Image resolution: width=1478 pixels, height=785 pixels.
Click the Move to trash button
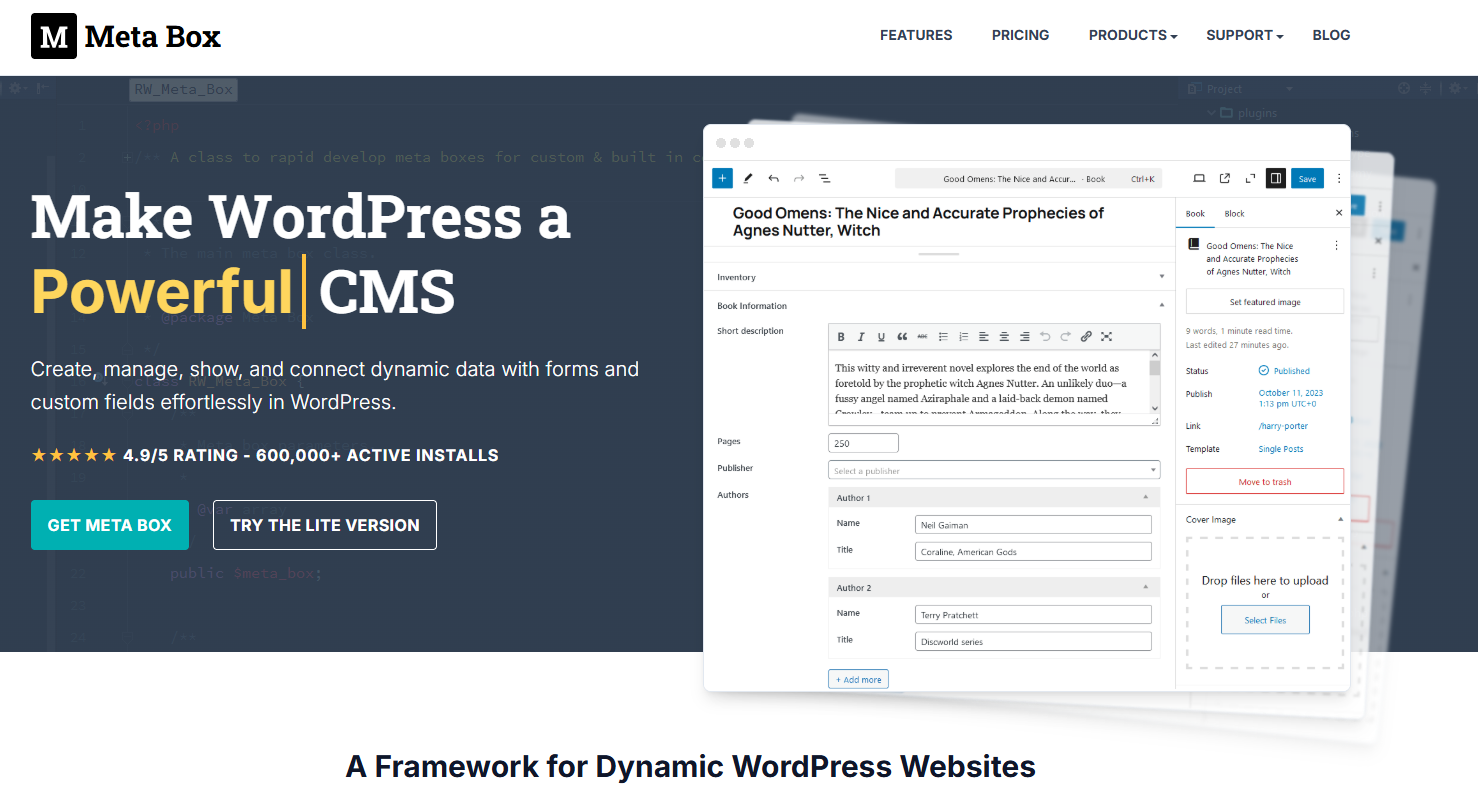pos(1265,482)
